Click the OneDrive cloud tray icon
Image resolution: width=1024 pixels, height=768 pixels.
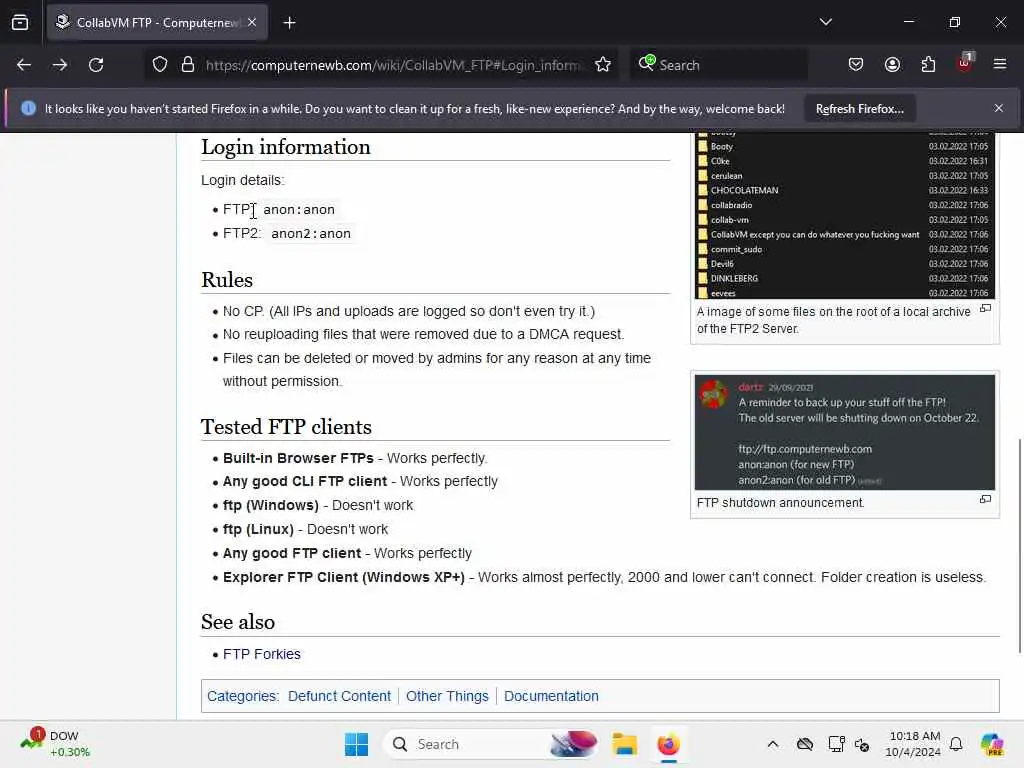pyautogui.click(x=805, y=744)
